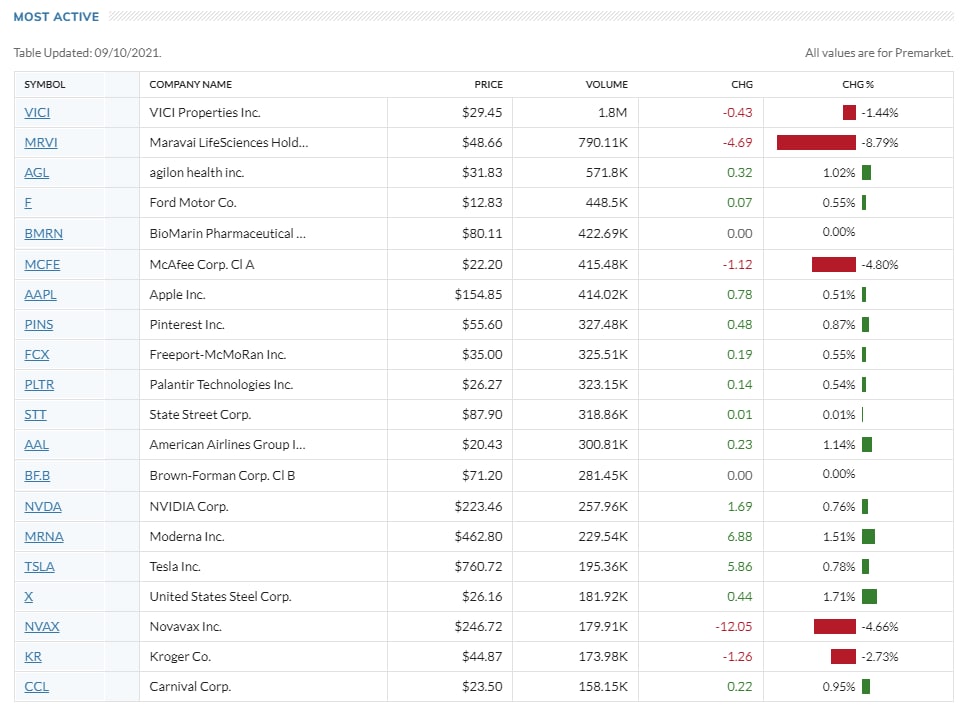The image size is (968, 717).
Task: Click the BF.B symbol link
Action: 37,476
